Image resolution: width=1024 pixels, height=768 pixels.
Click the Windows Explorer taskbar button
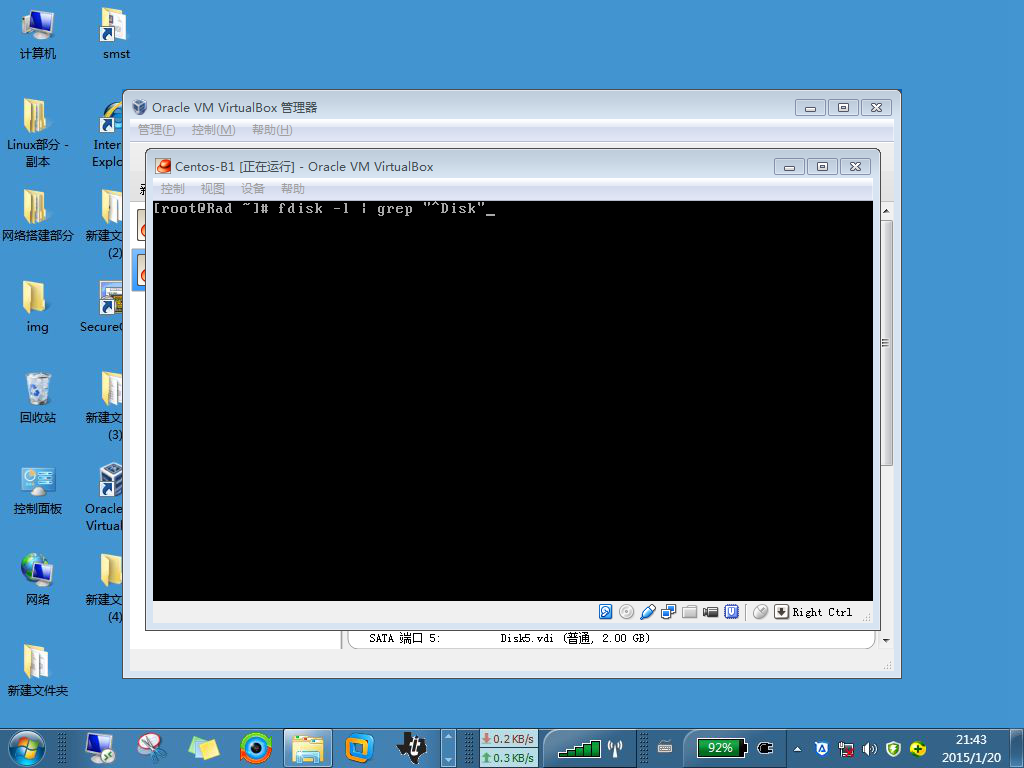click(308, 748)
